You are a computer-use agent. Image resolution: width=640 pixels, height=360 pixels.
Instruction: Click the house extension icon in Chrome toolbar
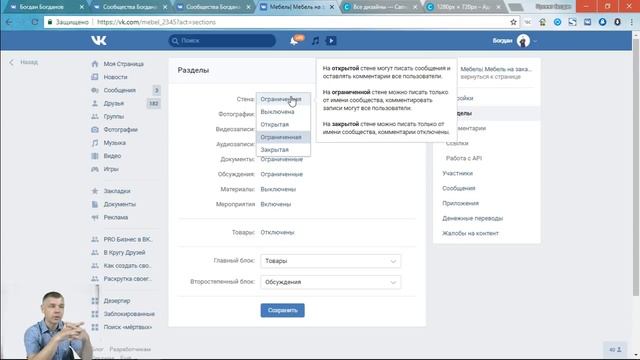[542, 22]
